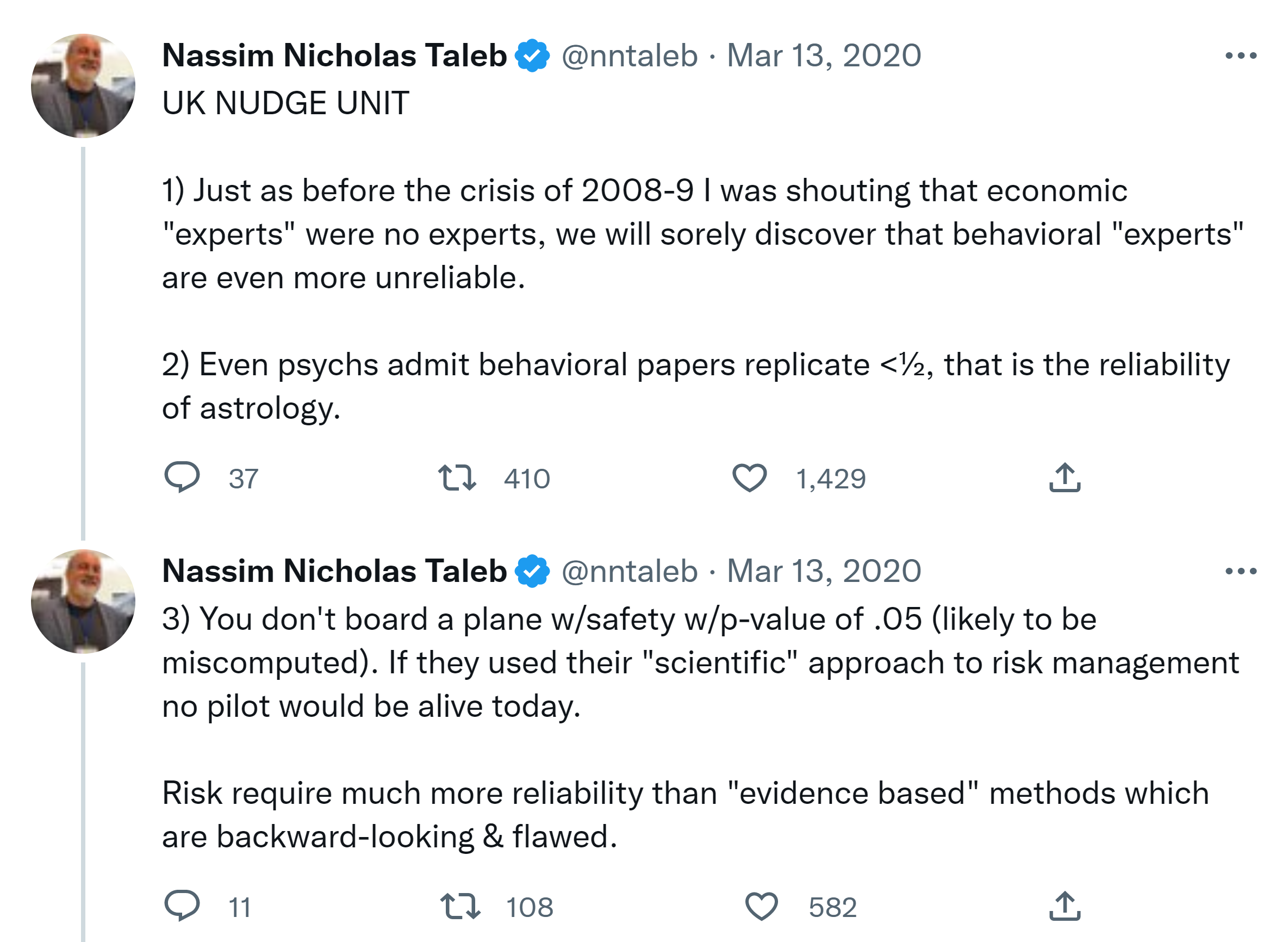
Task: Click the verified badge on first tweet
Action: point(532,56)
